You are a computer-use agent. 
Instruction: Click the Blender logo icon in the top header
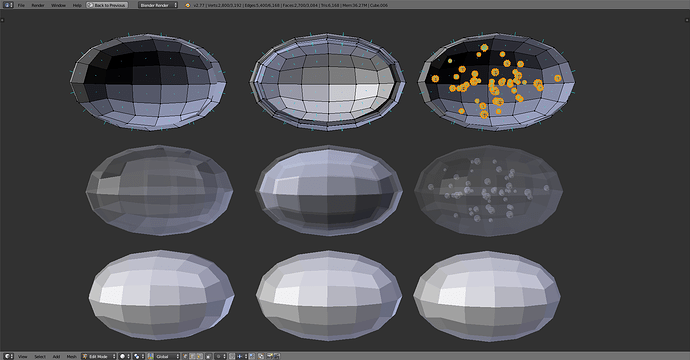pos(188,5)
